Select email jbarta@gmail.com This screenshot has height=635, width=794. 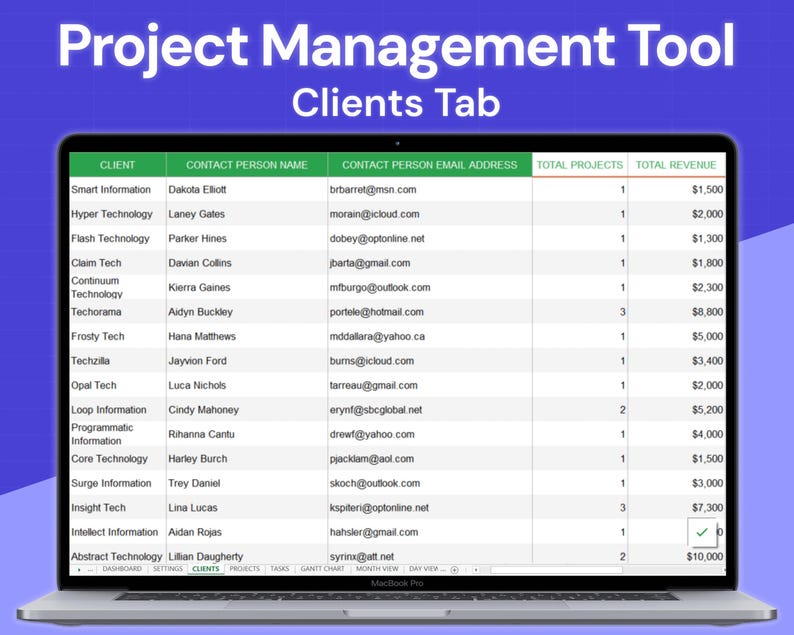pyautogui.click(x=370, y=263)
